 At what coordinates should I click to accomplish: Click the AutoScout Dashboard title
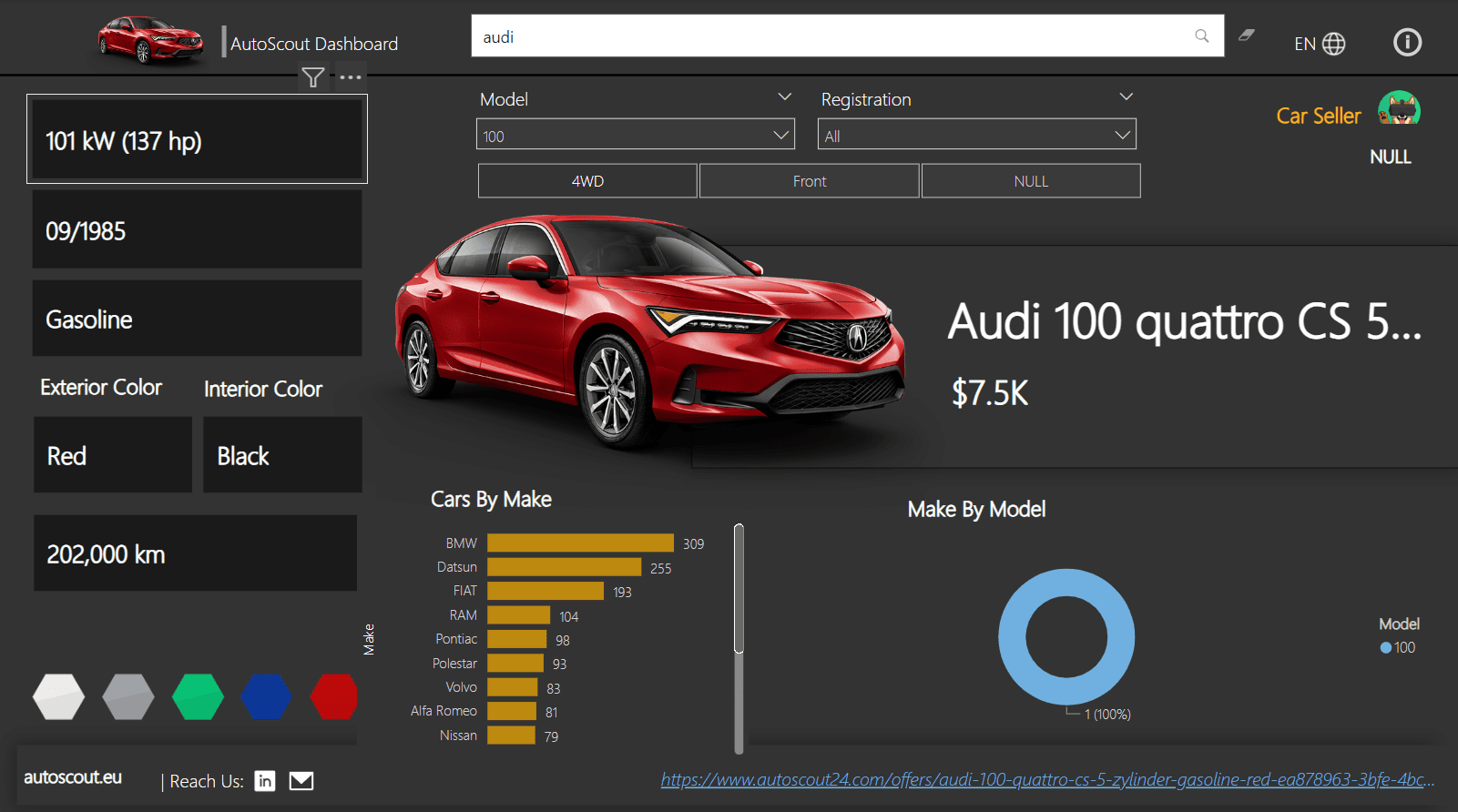[314, 44]
